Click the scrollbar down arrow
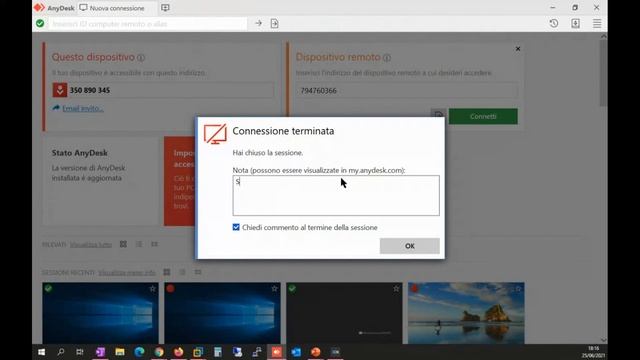The image size is (640, 360). pos(604,340)
